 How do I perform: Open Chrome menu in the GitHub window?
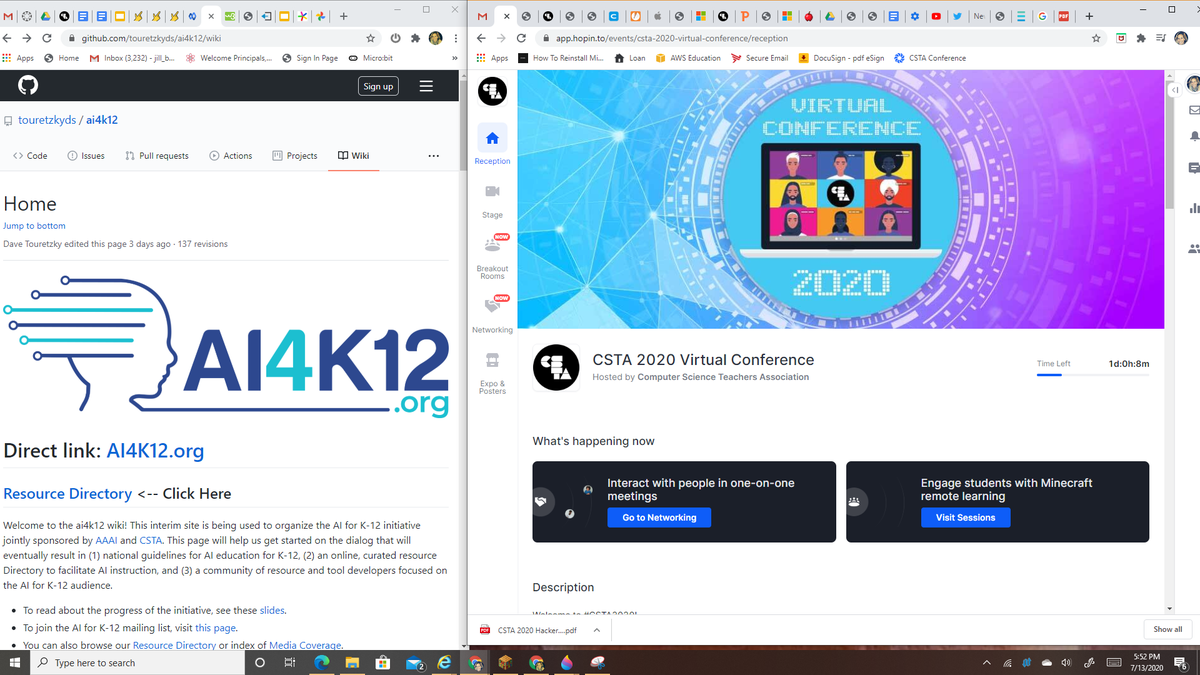[456, 38]
